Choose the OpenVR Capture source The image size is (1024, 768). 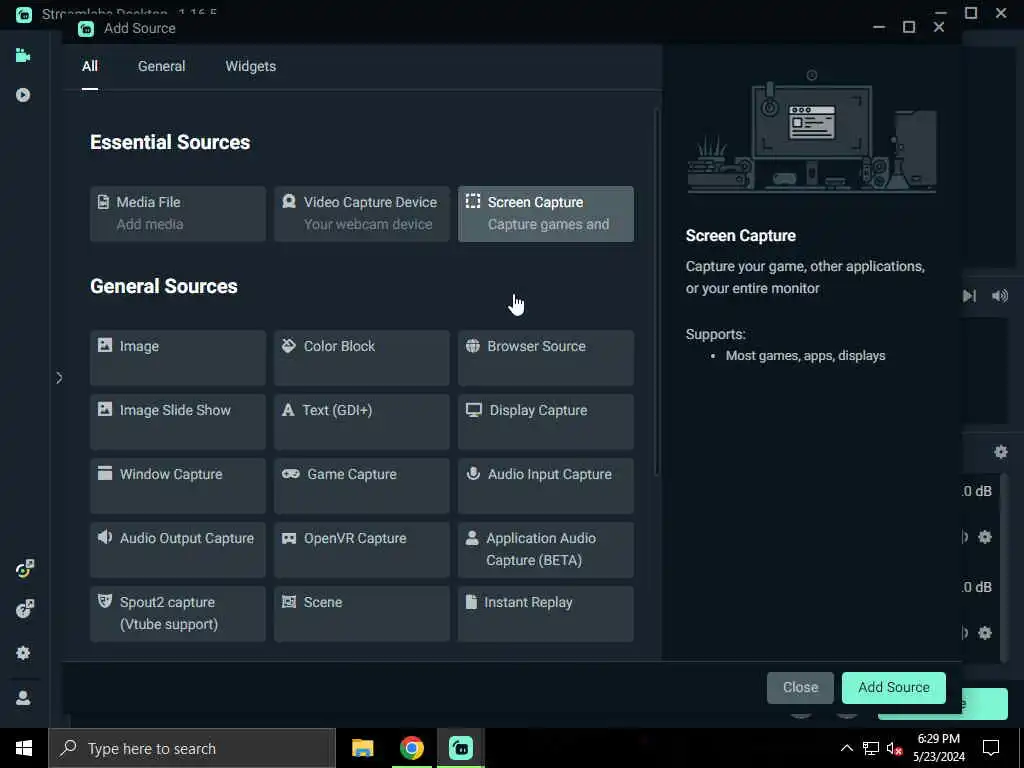(362, 549)
